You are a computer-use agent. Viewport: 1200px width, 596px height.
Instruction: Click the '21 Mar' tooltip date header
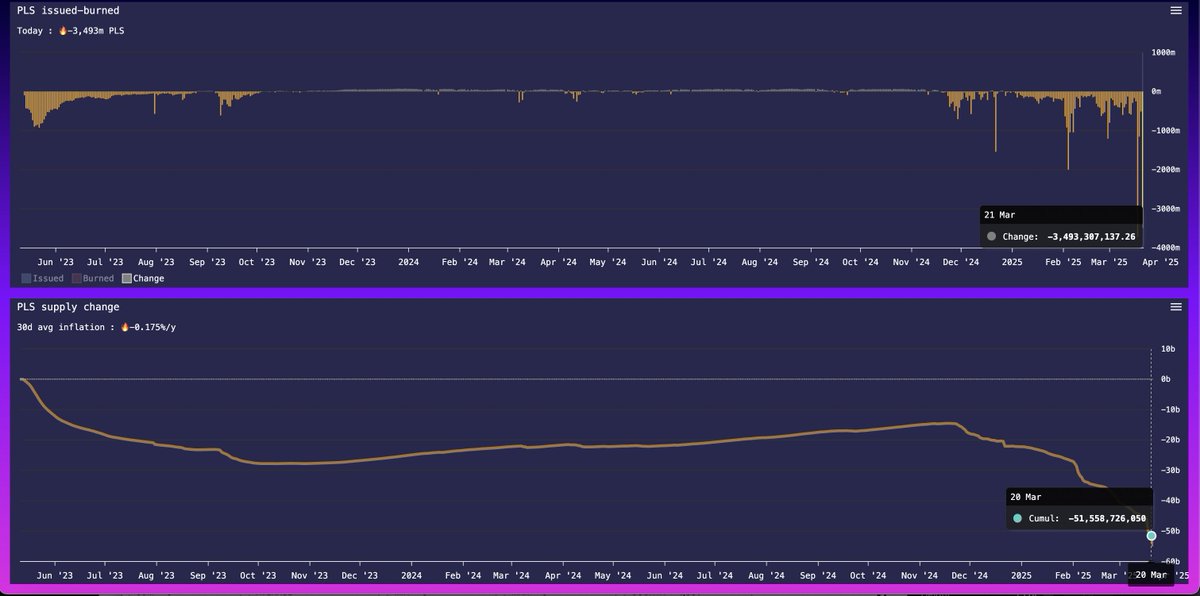click(999, 214)
